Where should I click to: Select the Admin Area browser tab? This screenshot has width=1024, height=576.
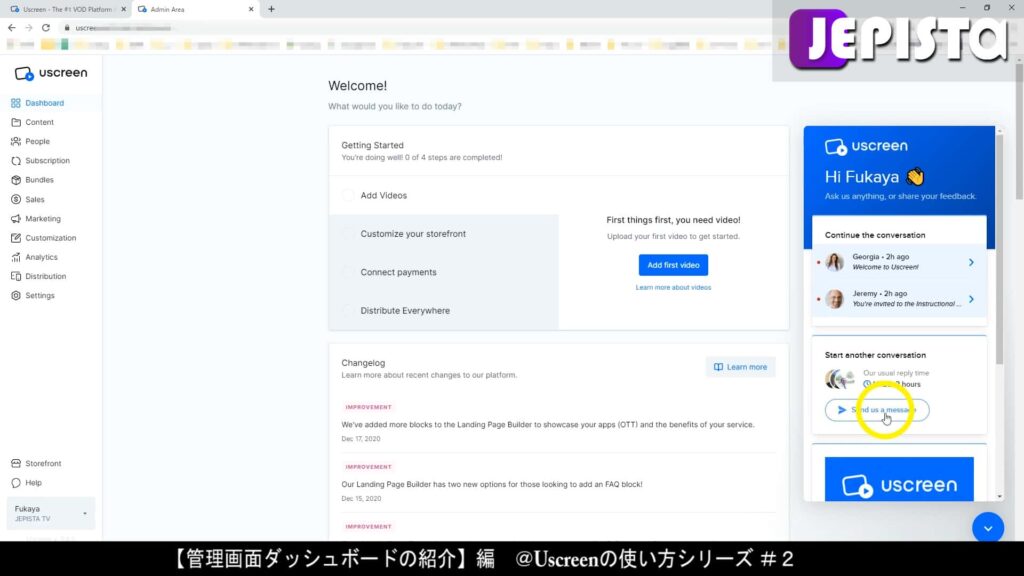[x=195, y=9]
